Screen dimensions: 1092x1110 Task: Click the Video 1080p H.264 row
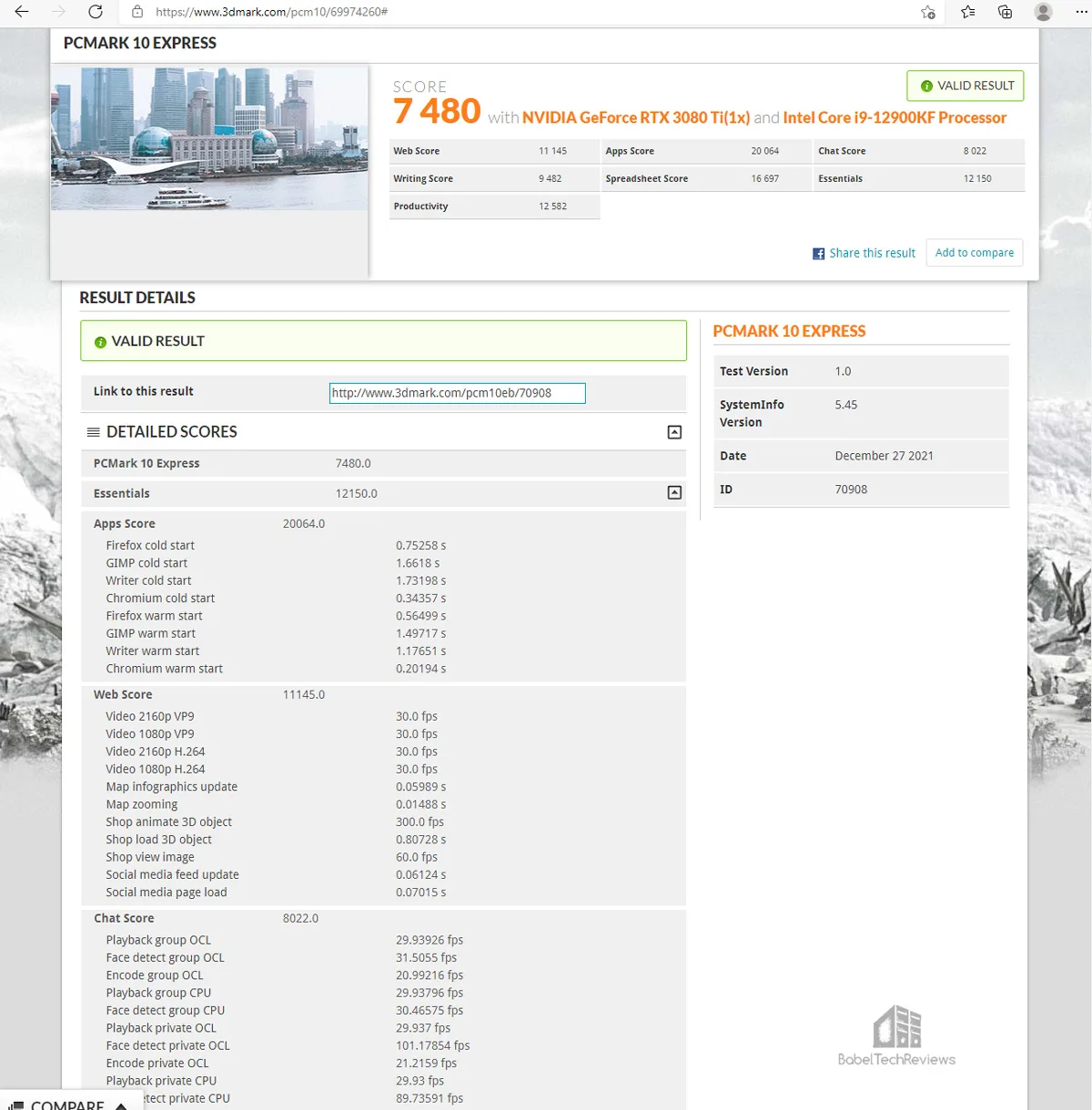pos(383,770)
